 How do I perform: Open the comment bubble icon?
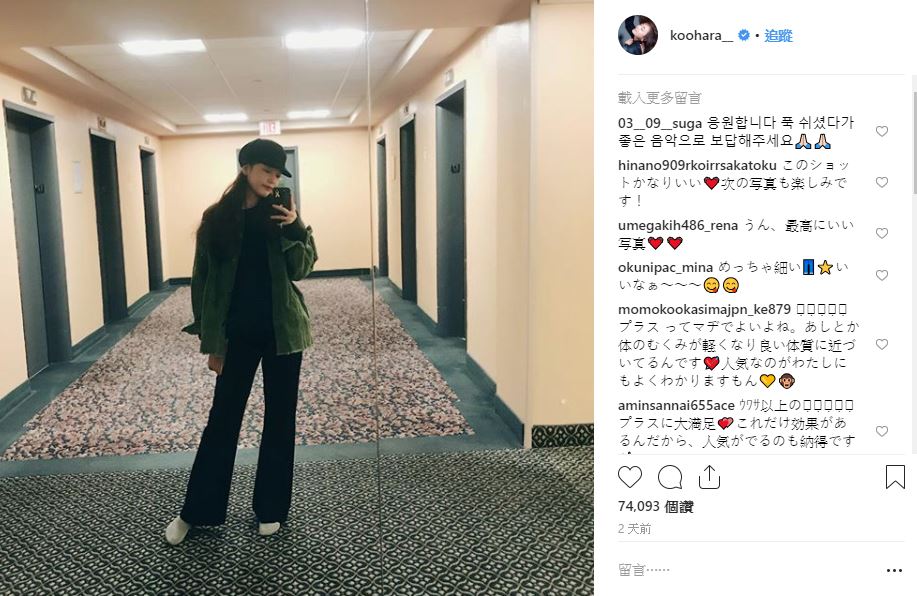pyautogui.click(x=670, y=477)
